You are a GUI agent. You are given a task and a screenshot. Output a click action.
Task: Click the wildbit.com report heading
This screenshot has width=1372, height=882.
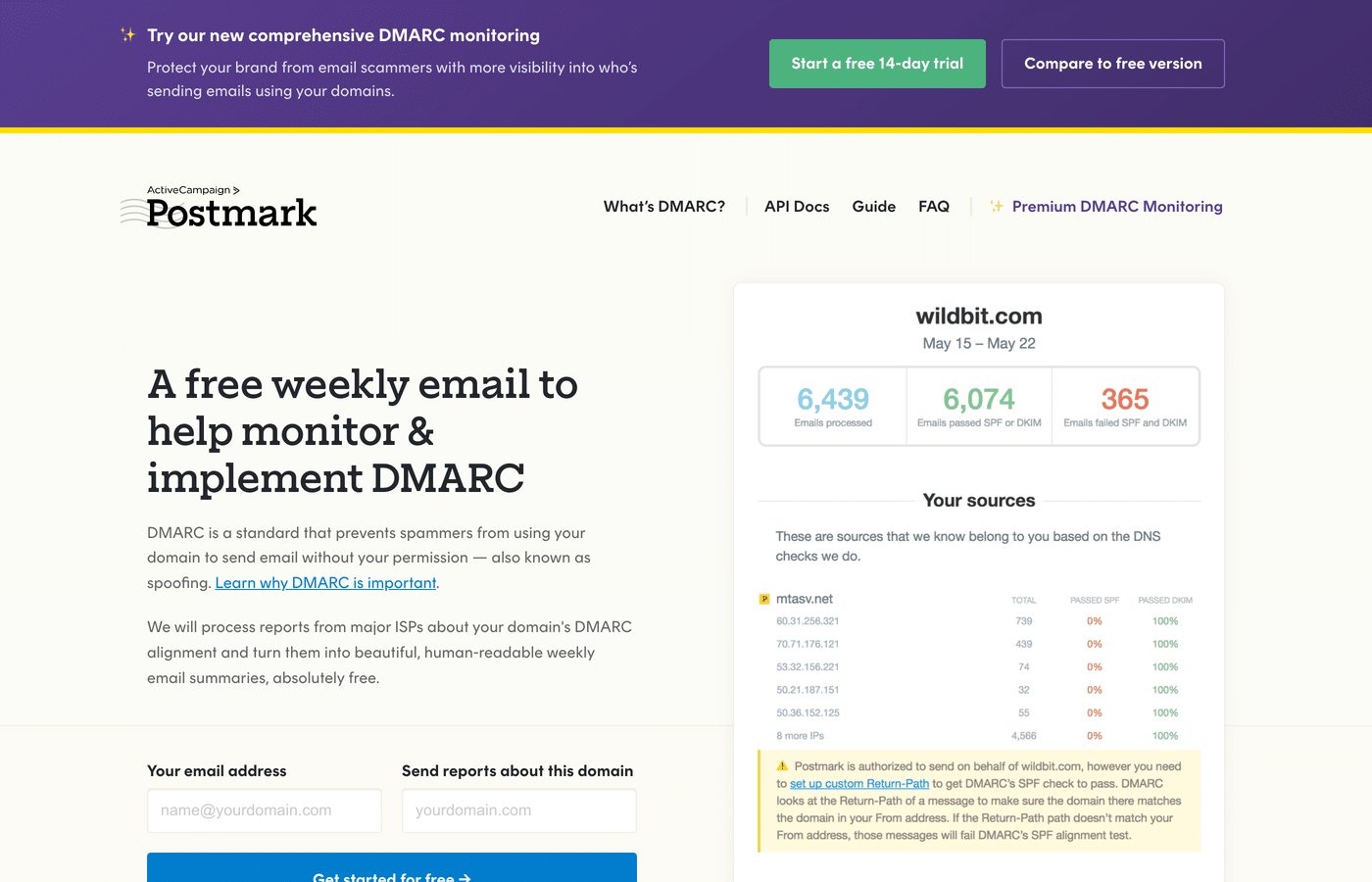[x=979, y=317]
